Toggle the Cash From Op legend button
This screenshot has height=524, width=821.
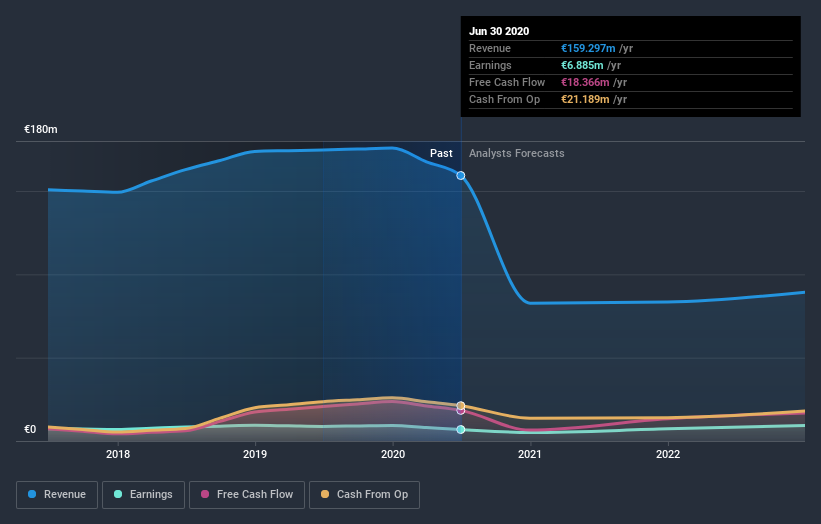364,495
